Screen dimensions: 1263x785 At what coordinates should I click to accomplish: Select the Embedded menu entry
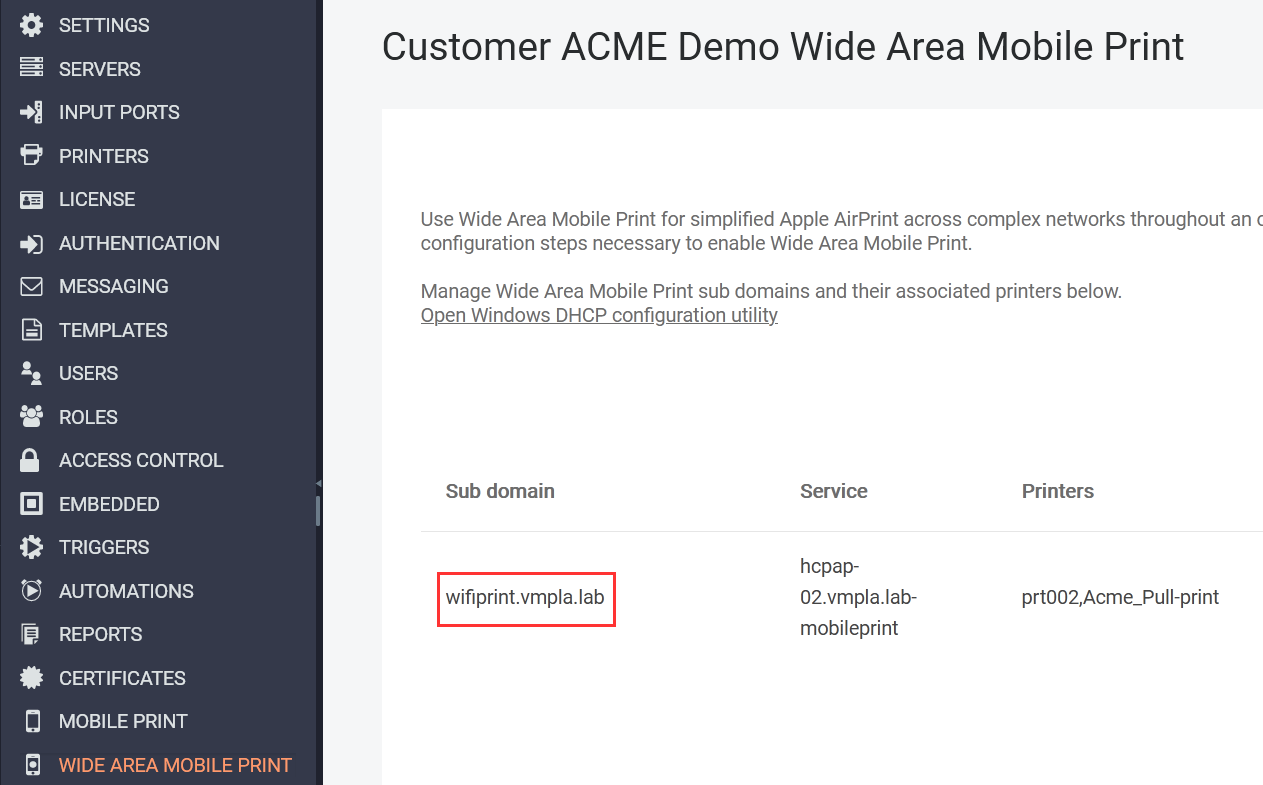point(109,504)
